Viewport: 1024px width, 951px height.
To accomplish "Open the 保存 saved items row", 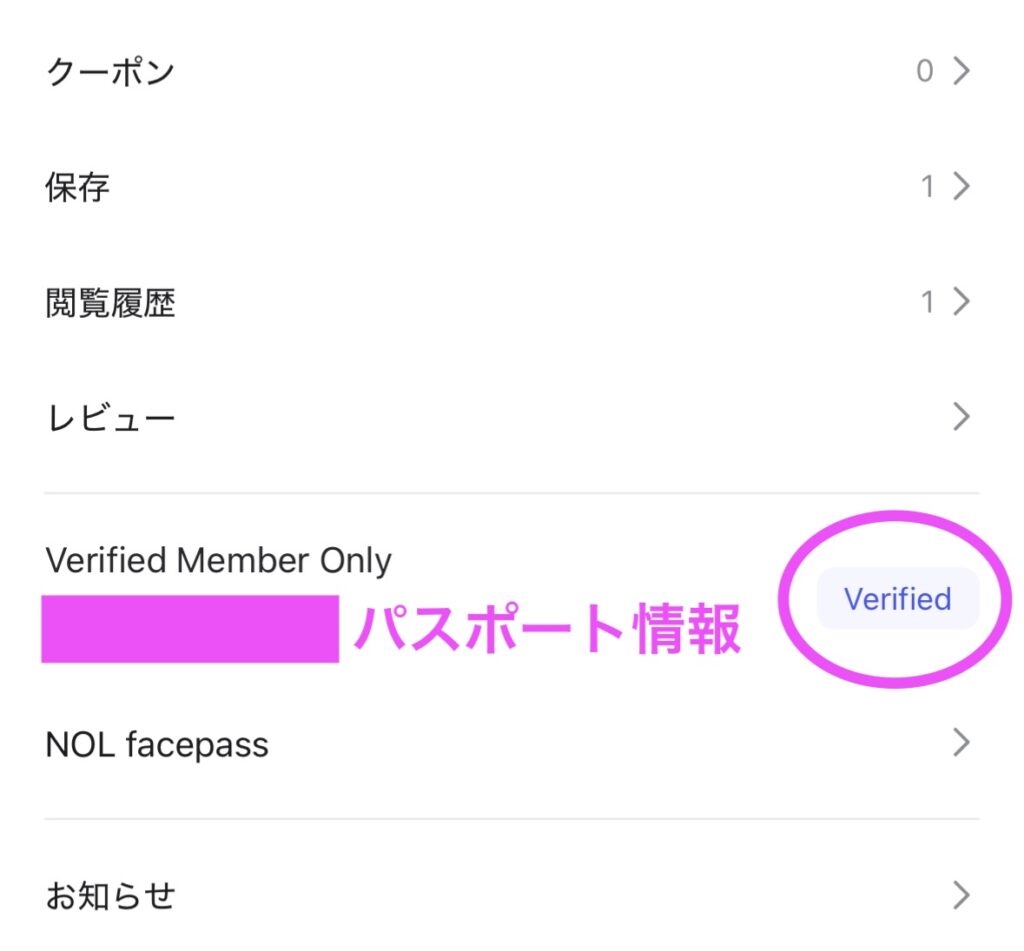I will click(x=78, y=187).
